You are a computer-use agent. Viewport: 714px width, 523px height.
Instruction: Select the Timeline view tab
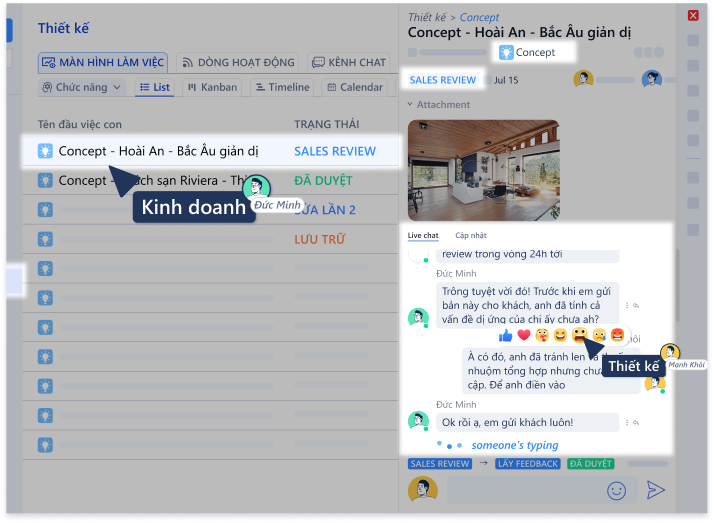(281, 88)
